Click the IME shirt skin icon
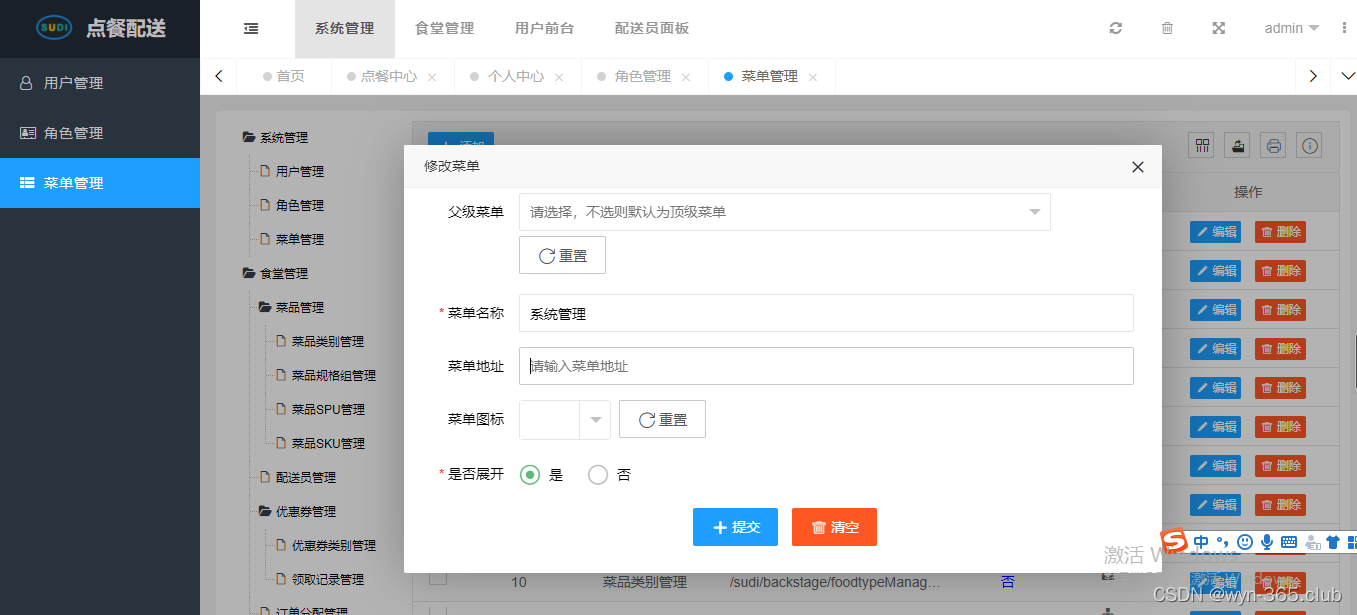Image resolution: width=1357 pixels, height=615 pixels. (x=1333, y=542)
